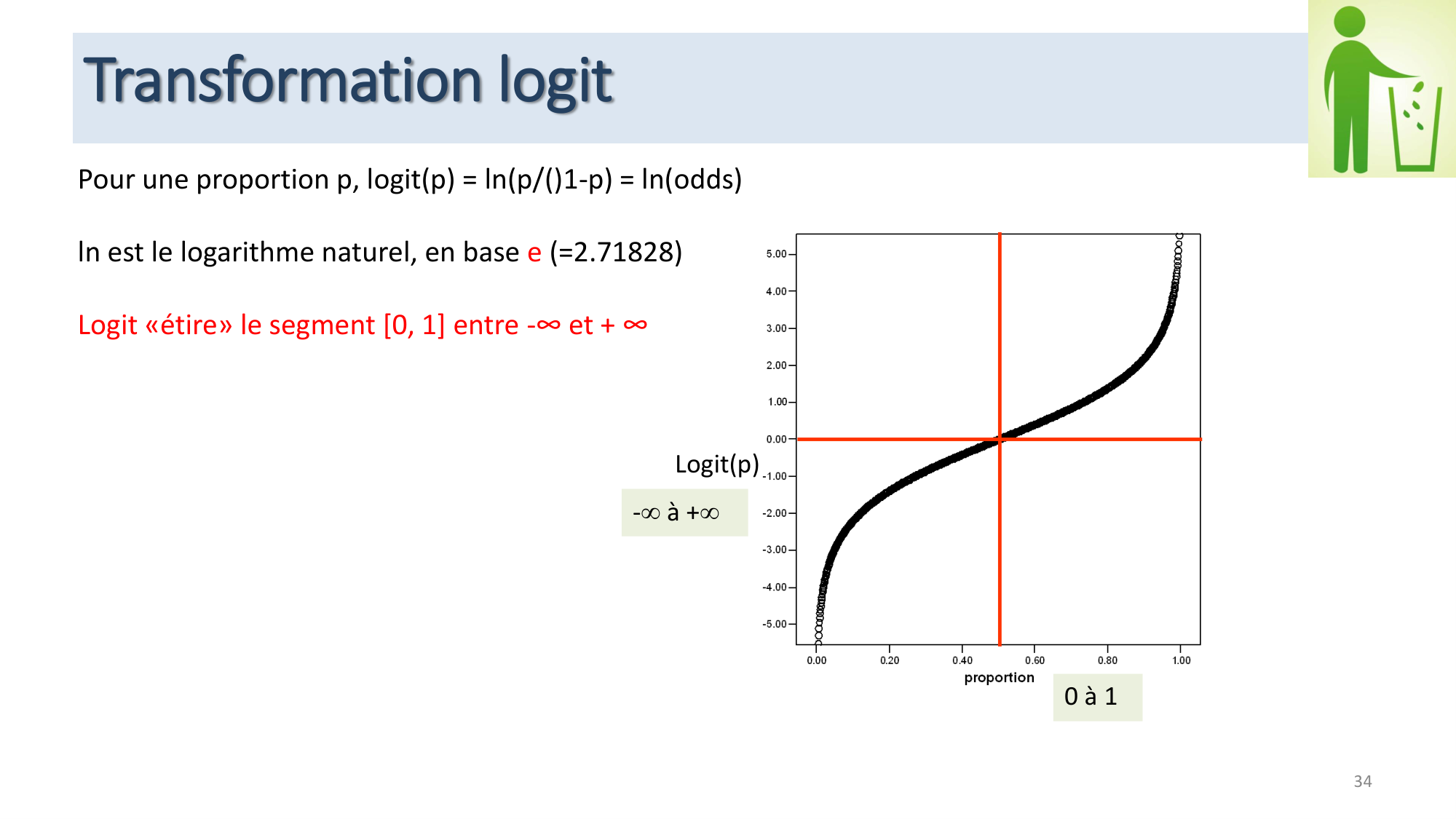
Task: Click the -∞ à +∞ box
Action: [684, 513]
